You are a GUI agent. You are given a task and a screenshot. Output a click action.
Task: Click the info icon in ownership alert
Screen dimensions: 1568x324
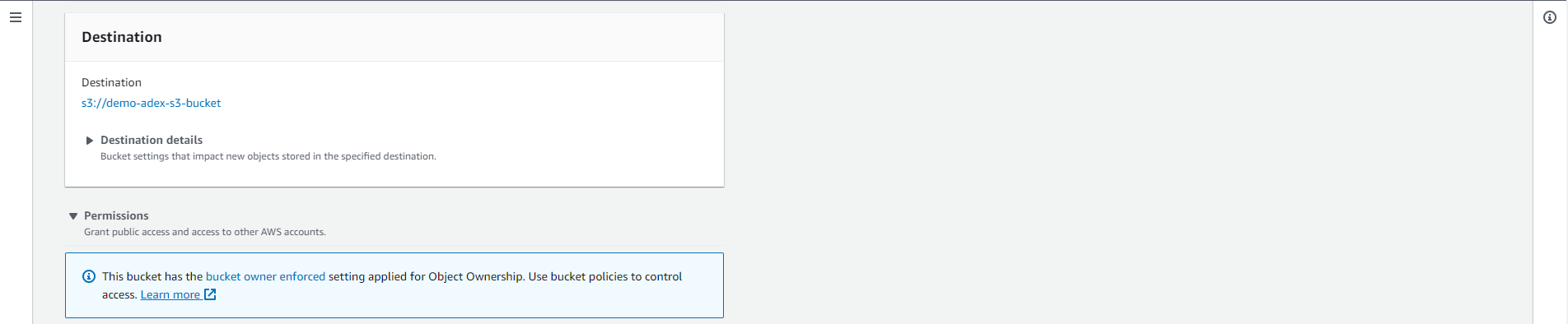89,276
